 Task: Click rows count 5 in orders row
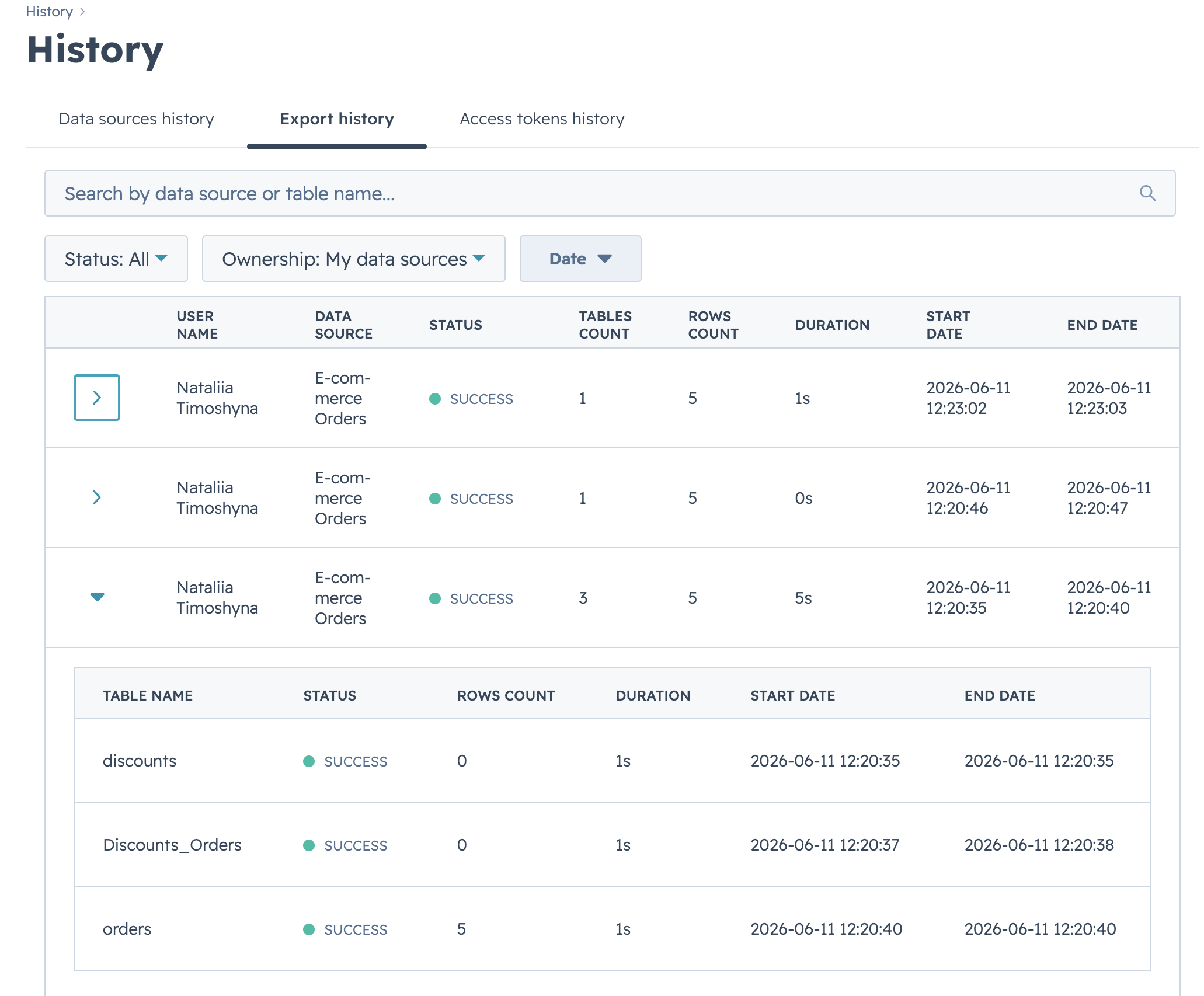tap(461, 929)
